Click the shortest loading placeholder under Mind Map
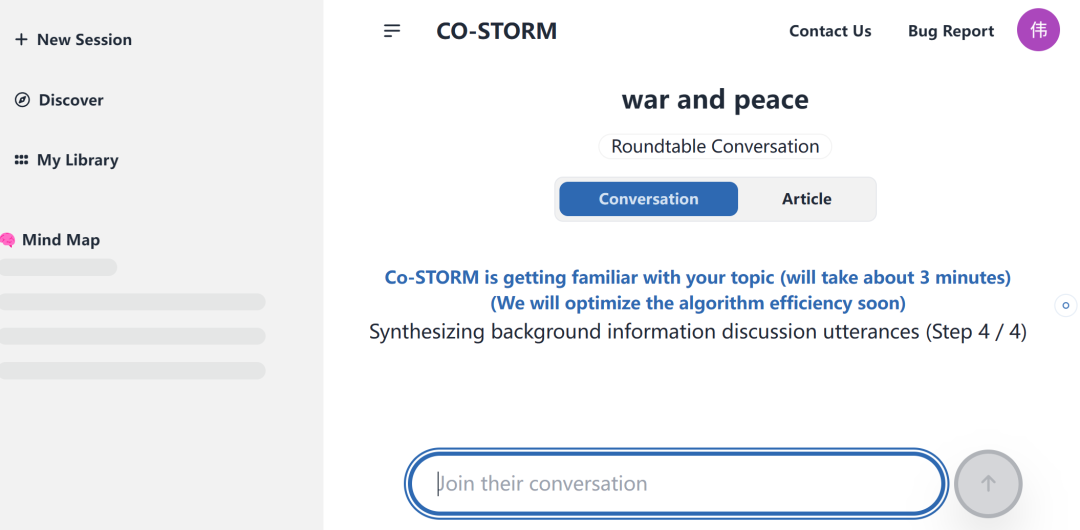This screenshot has width=1080, height=530. click(58, 267)
